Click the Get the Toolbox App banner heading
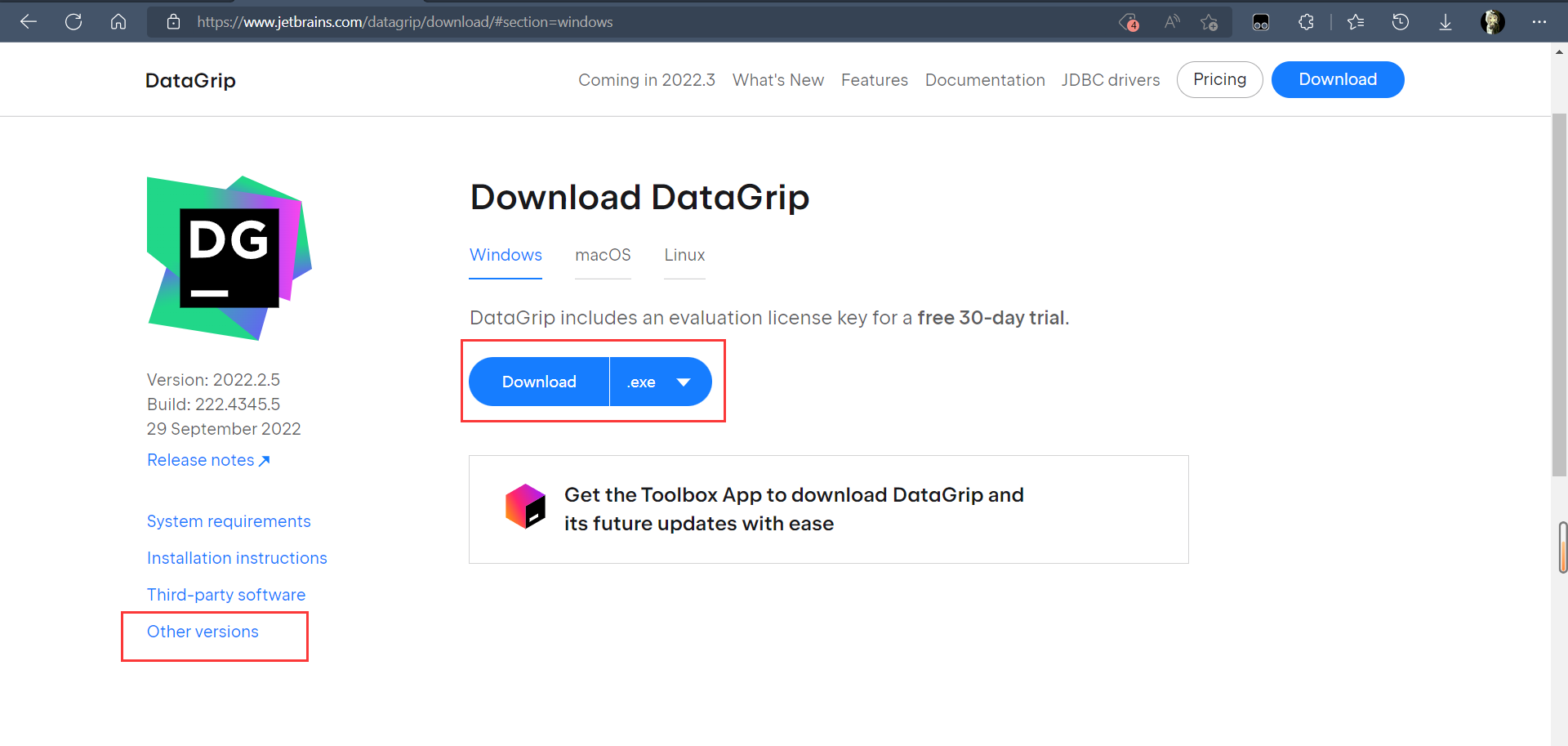This screenshot has height=746, width=1568. (x=794, y=509)
